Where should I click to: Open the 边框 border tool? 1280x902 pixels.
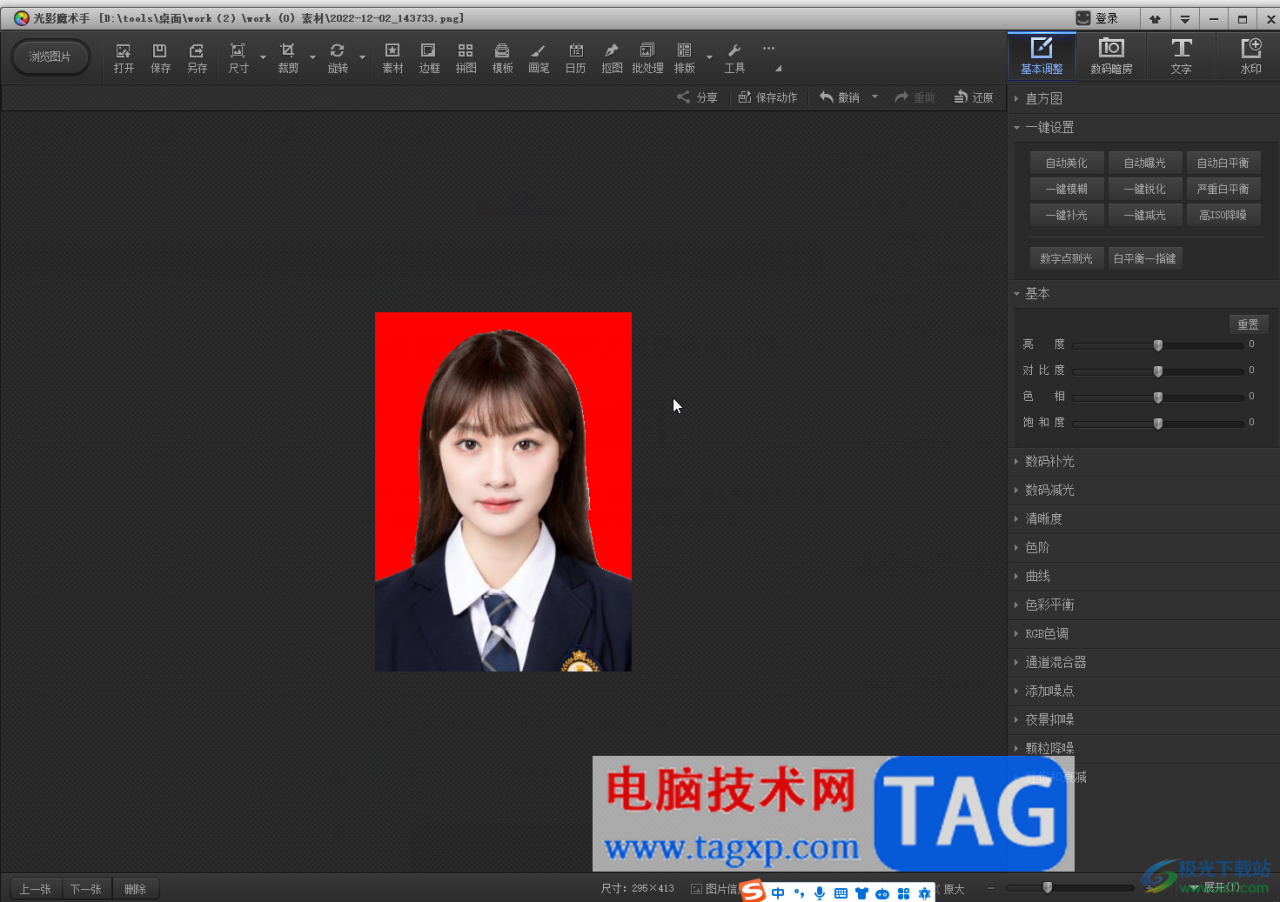point(429,58)
